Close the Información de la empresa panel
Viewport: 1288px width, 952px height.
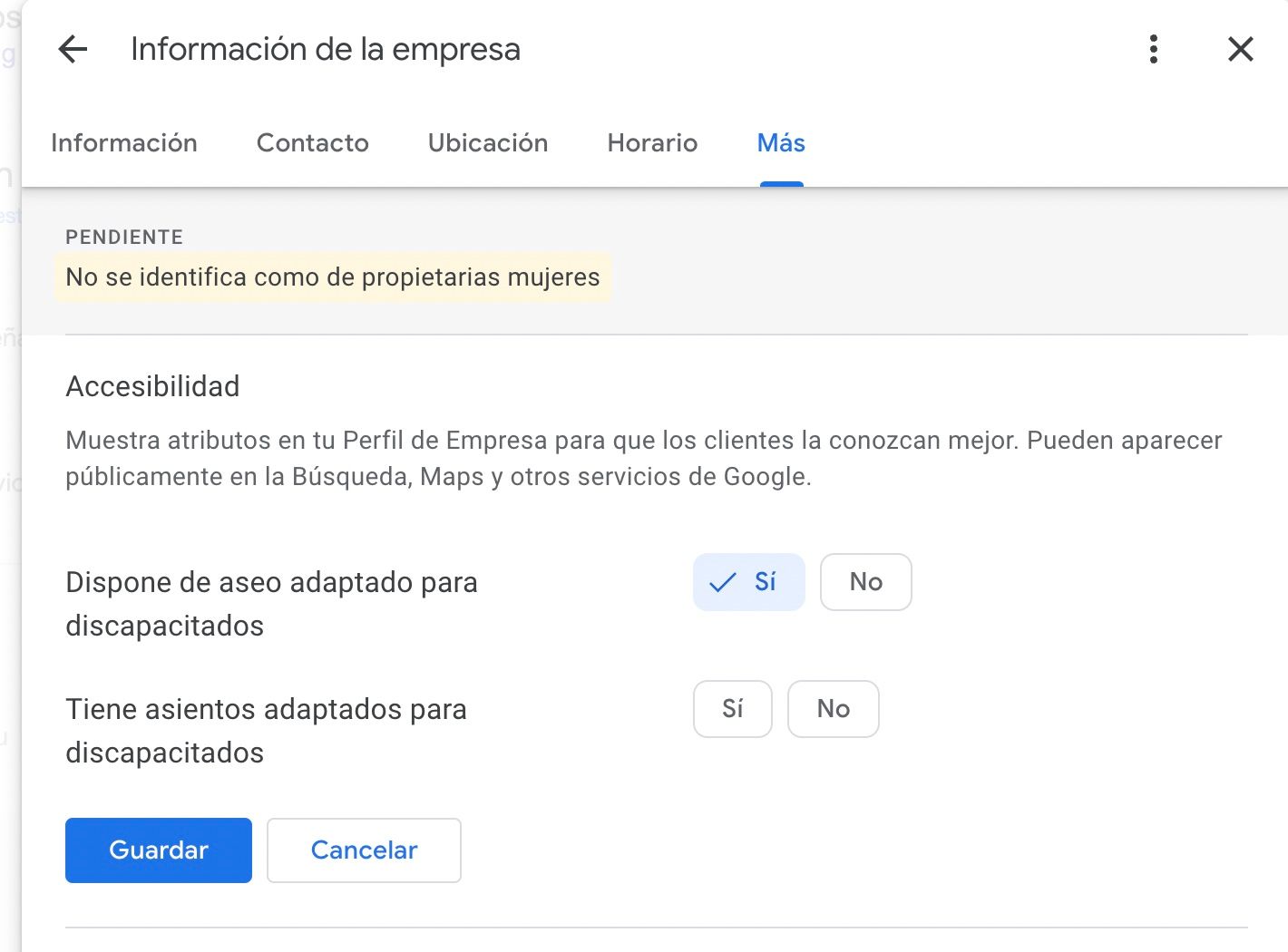1240,49
